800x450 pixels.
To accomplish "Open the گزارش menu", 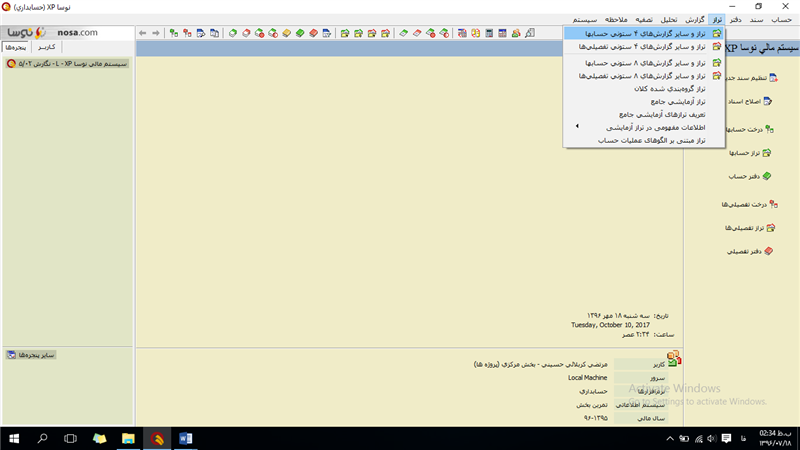I will click(694, 19).
